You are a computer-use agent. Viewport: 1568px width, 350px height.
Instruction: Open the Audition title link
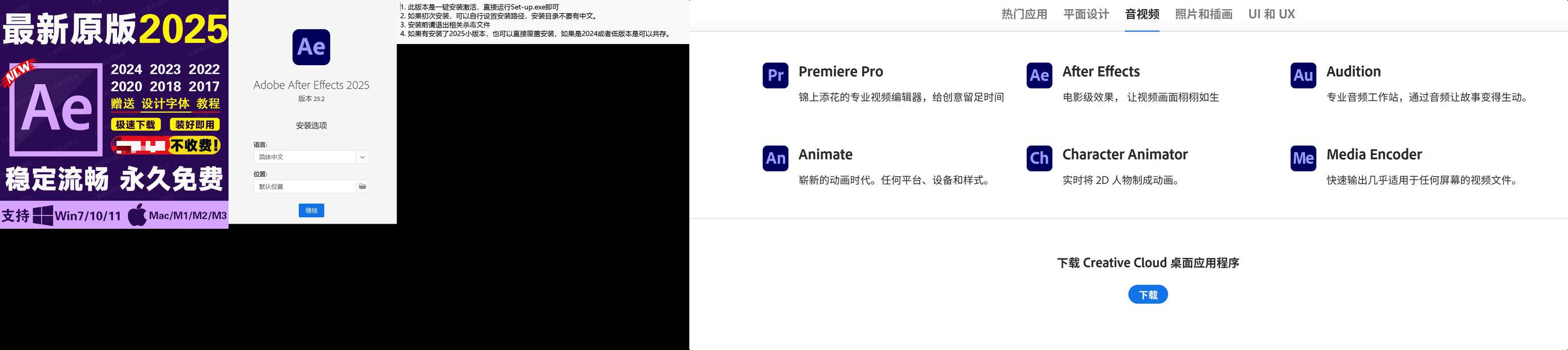(1353, 71)
